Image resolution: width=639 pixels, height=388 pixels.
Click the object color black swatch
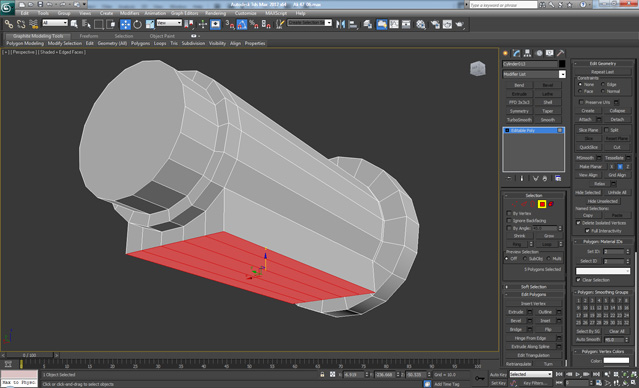click(562, 64)
